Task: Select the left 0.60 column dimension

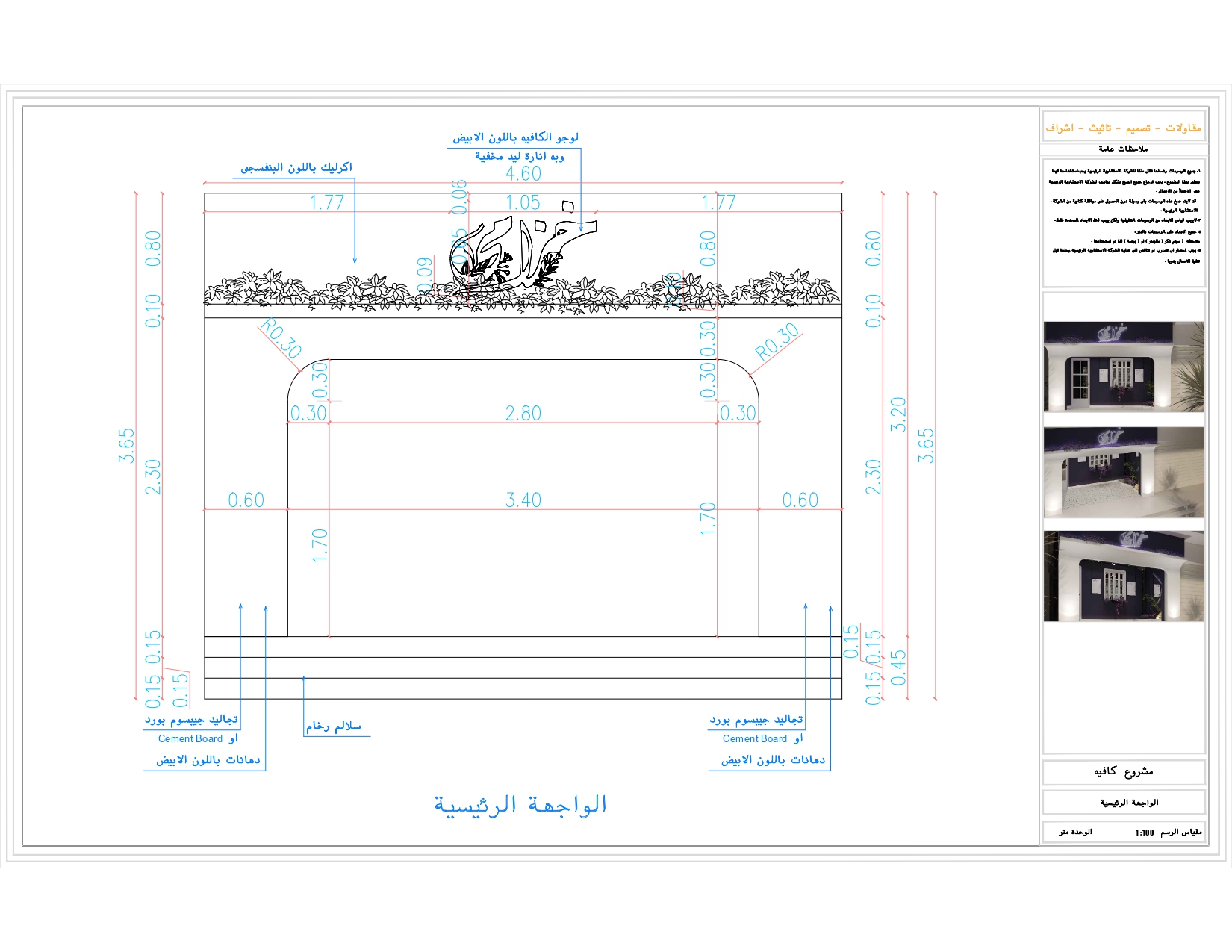Action: tap(246, 500)
